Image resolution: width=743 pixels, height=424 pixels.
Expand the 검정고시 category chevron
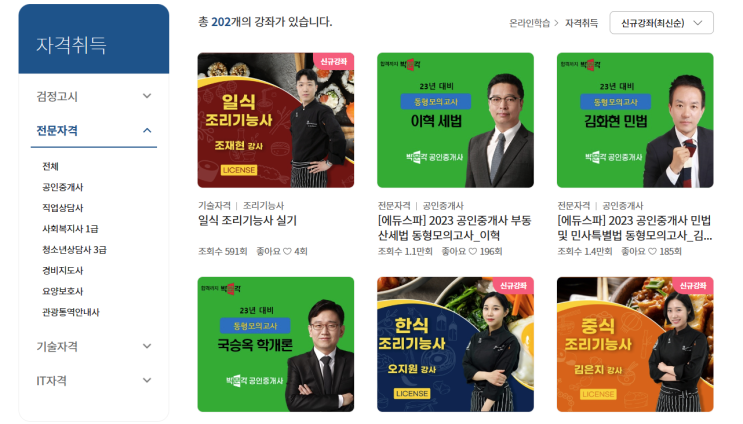point(147,96)
